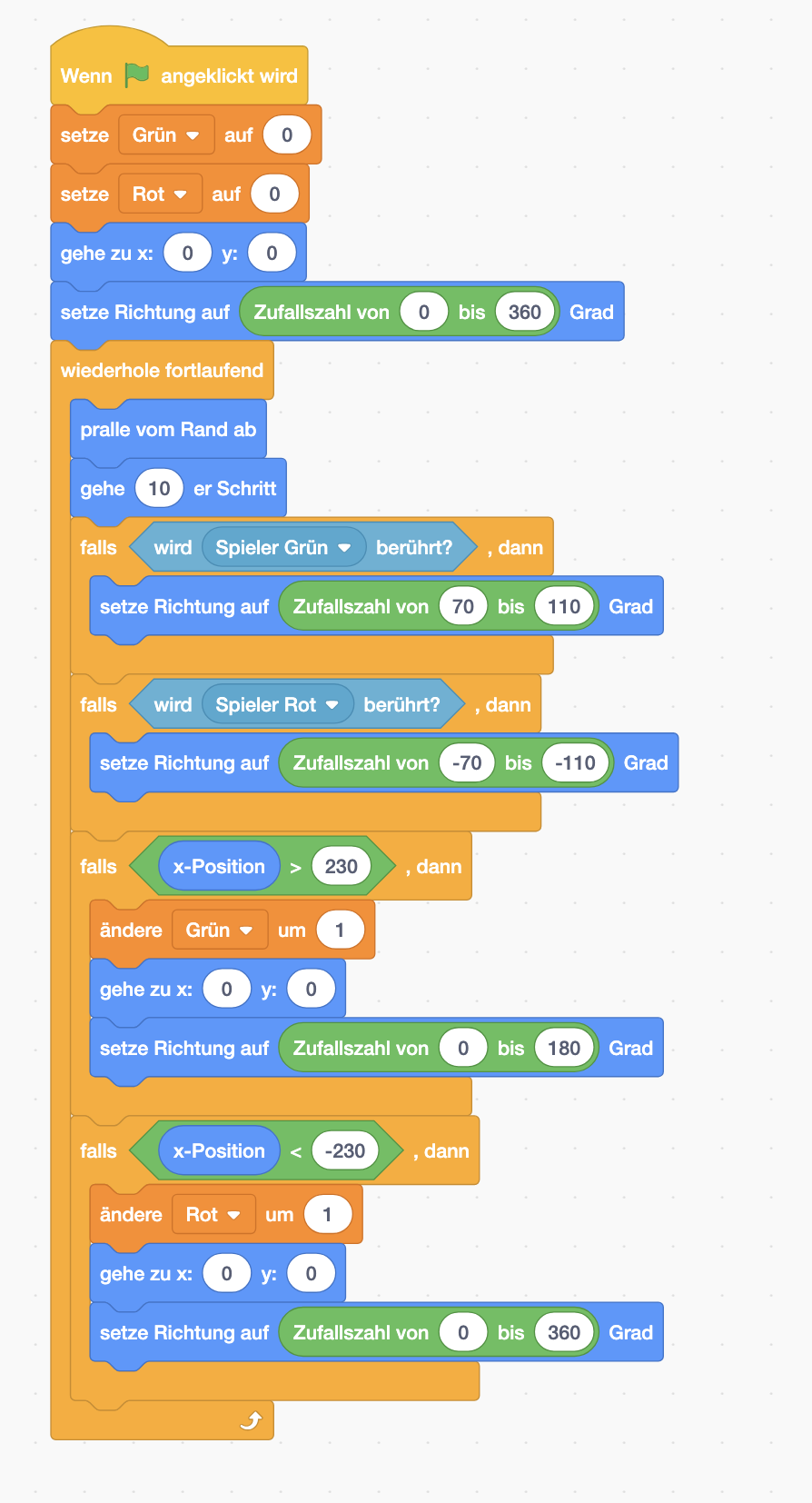Expand the Spieler Rot sprite dropdown
Viewport: 812px width, 1503px height.
coord(277,705)
